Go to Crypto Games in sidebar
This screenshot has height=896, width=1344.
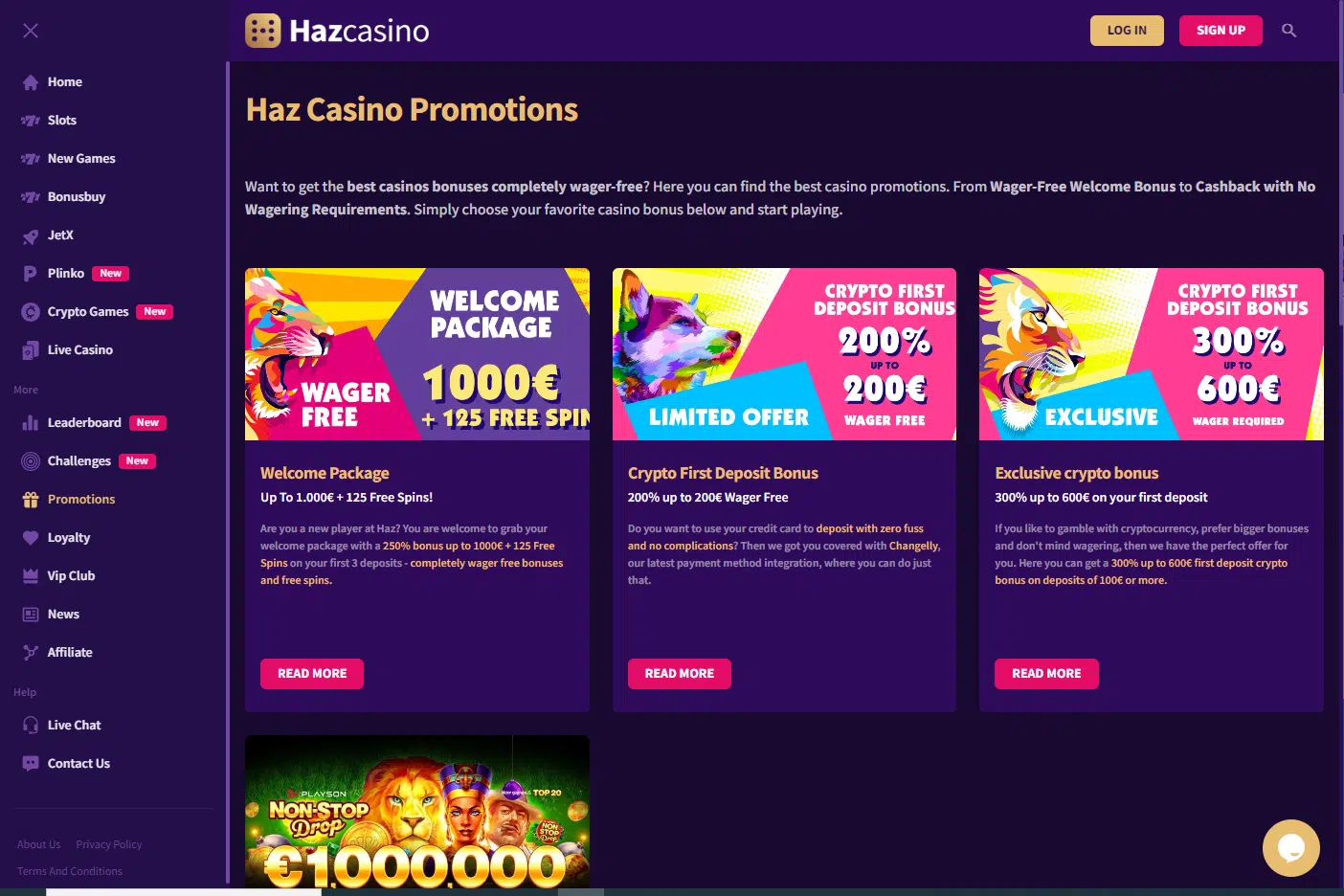coord(88,312)
